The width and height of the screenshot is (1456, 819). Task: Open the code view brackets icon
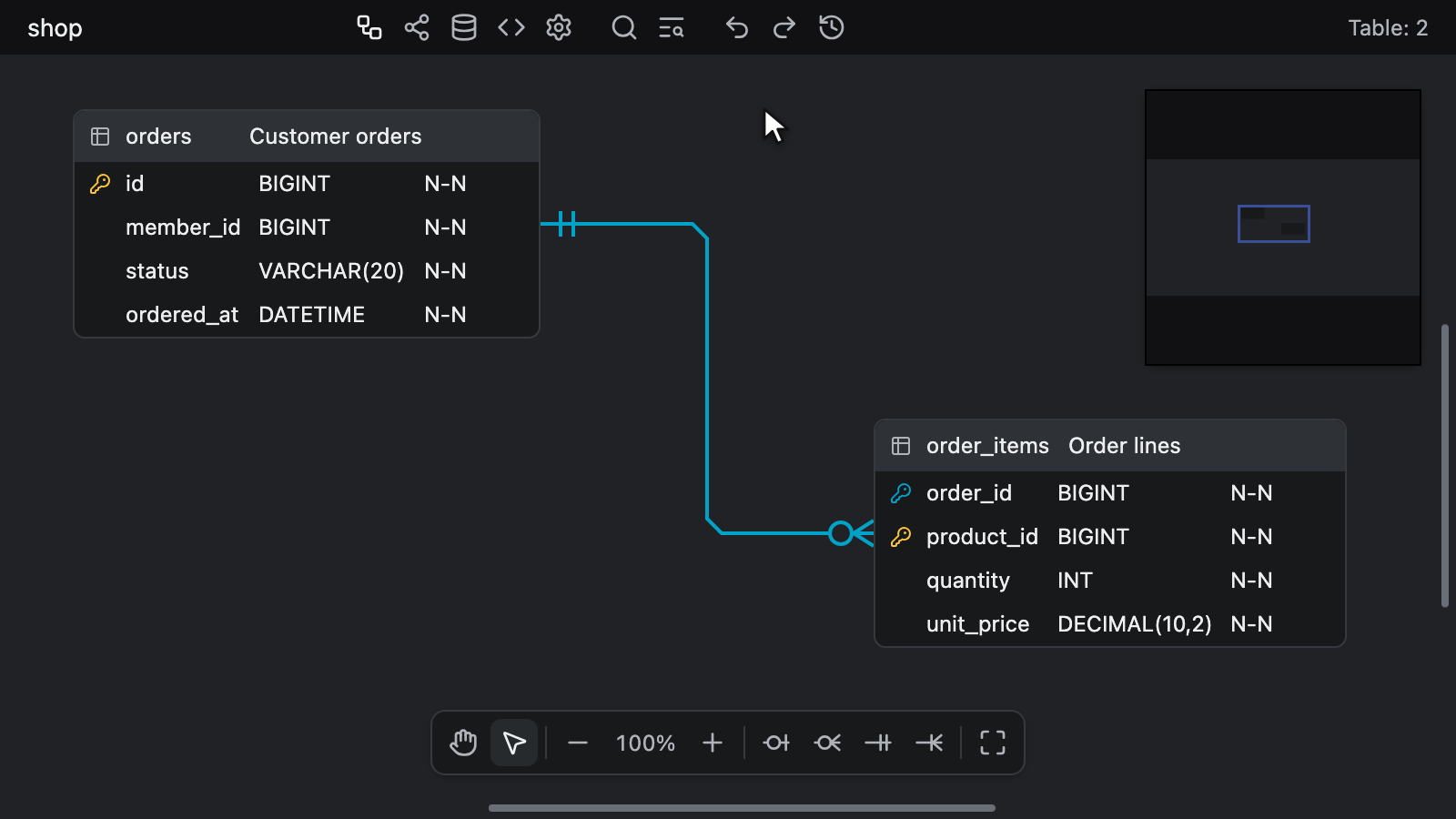click(x=511, y=27)
